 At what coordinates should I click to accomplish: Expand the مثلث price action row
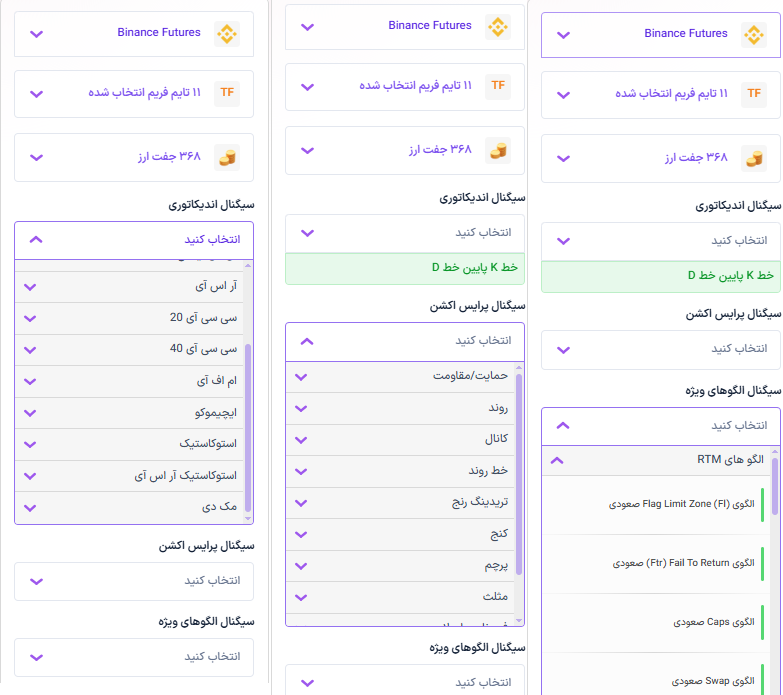coord(400,597)
